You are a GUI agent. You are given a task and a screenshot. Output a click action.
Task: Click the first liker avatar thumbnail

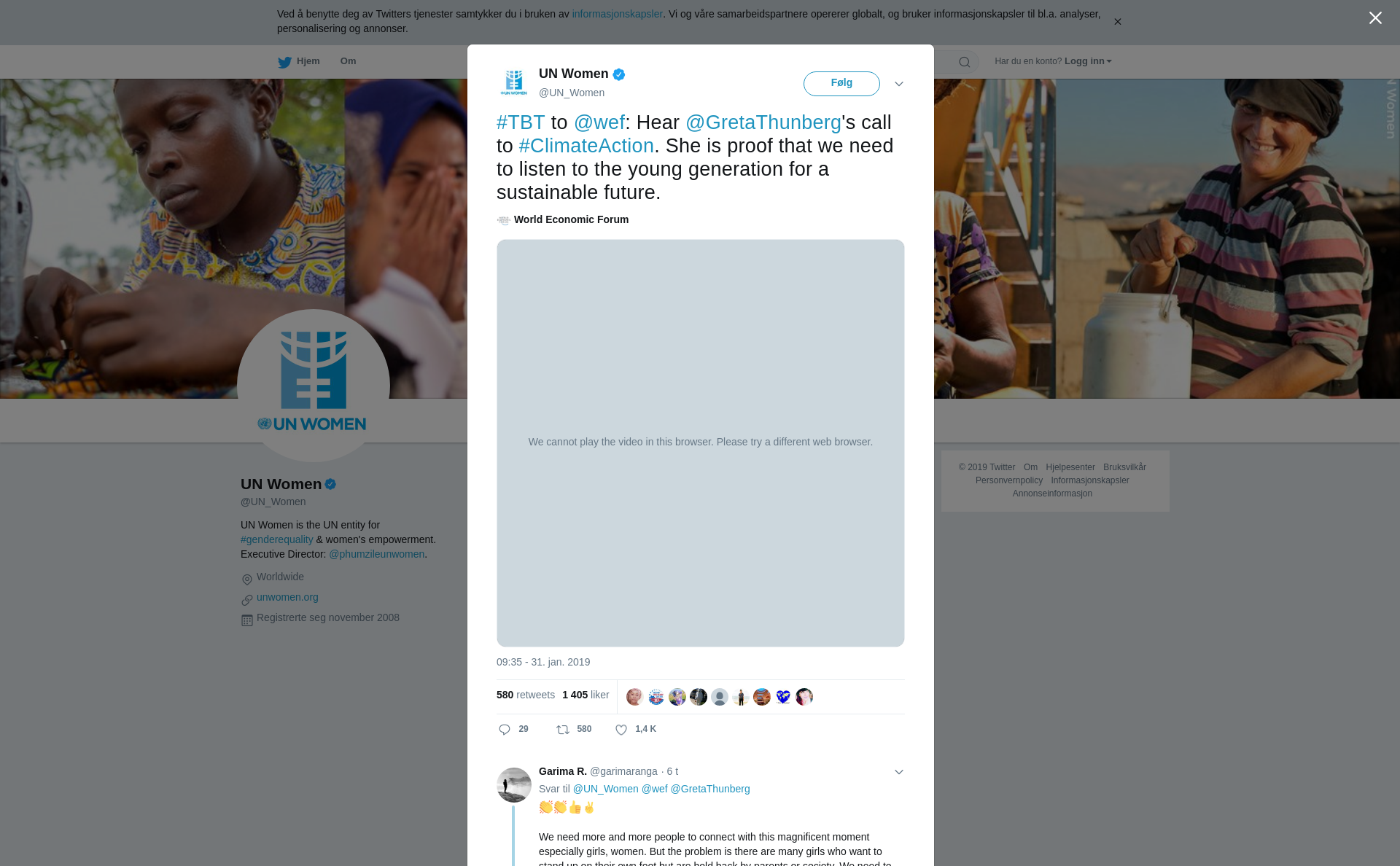(635, 697)
